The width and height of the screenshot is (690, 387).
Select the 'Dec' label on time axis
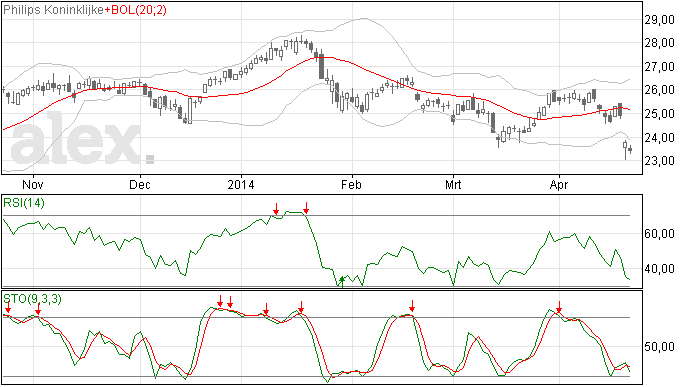pos(139,184)
